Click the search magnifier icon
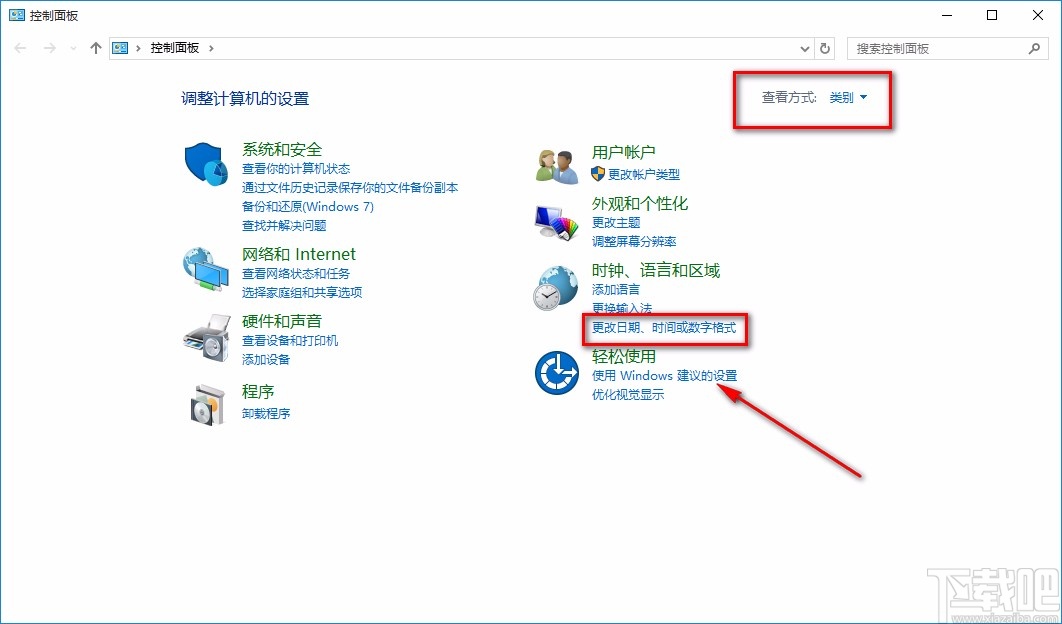1062x624 pixels. pyautogui.click(x=1035, y=47)
